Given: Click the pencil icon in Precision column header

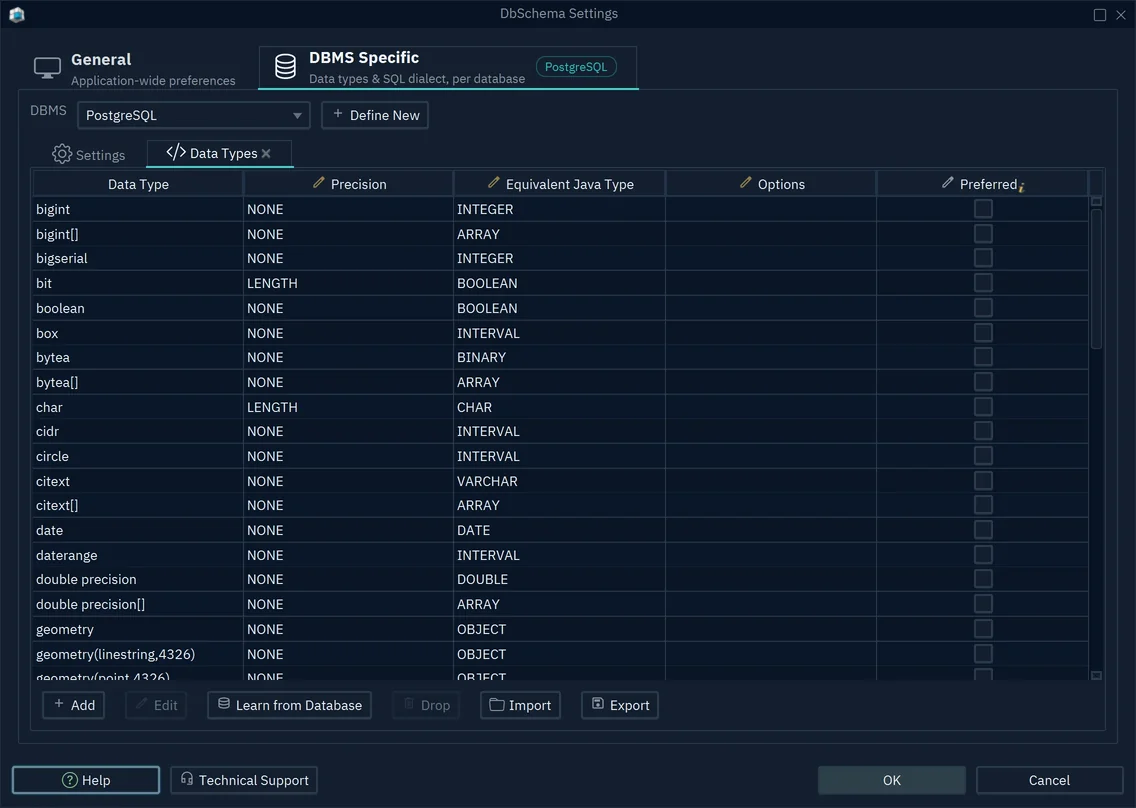Looking at the screenshot, I should (318, 183).
